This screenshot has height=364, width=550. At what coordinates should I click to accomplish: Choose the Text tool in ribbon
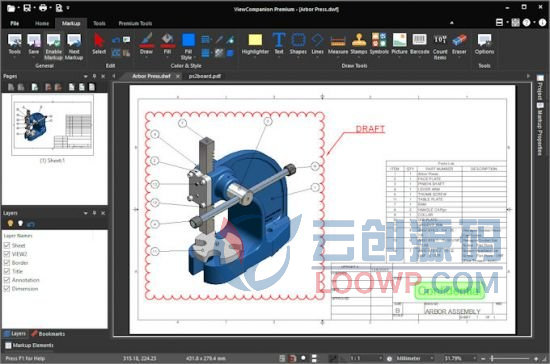[279, 44]
